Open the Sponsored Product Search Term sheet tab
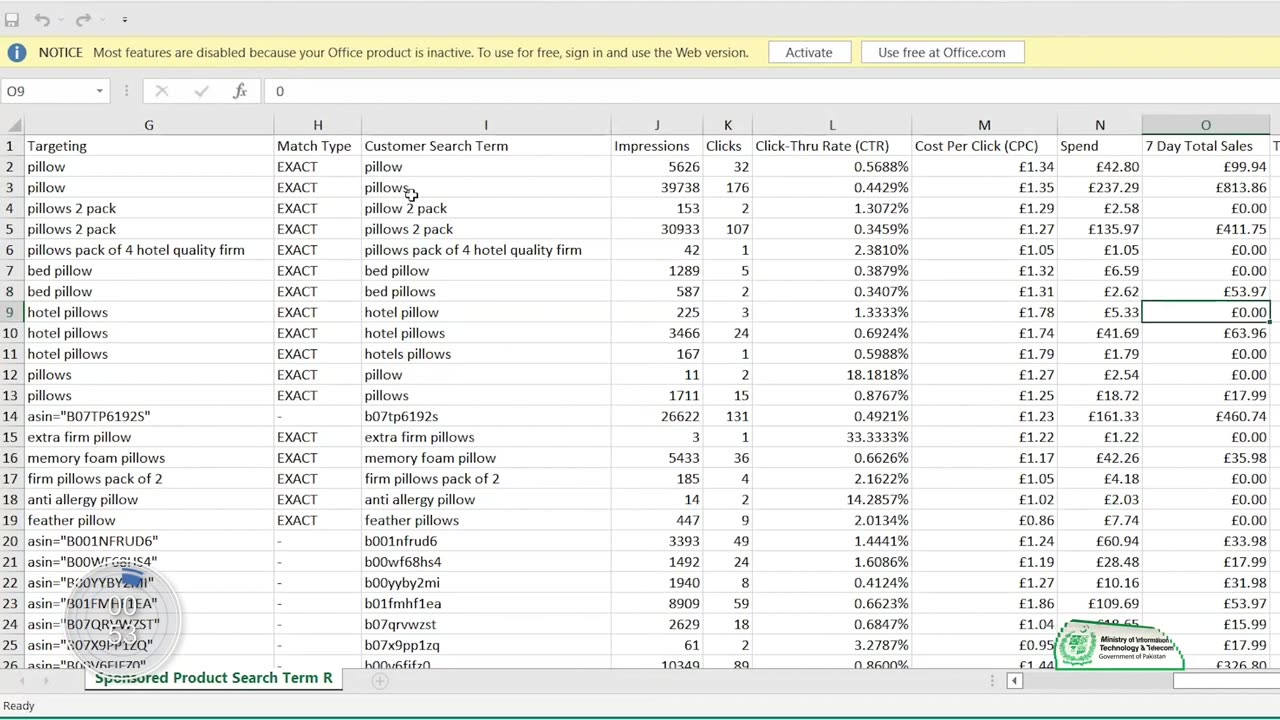Screen dimensions: 1280x720 click(x=213, y=678)
